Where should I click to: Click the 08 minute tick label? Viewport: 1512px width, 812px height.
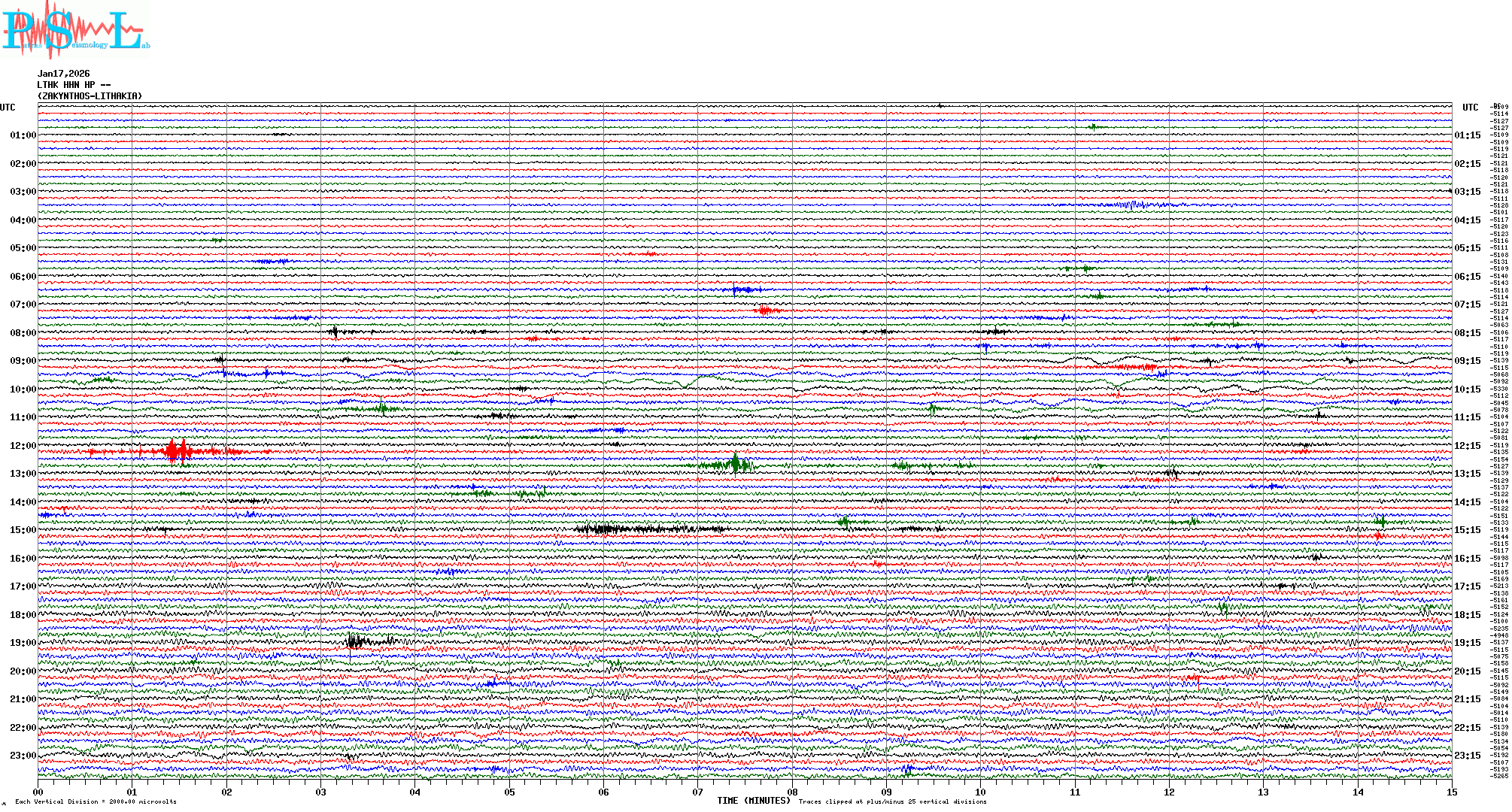pyautogui.click(x=792, y=792)
